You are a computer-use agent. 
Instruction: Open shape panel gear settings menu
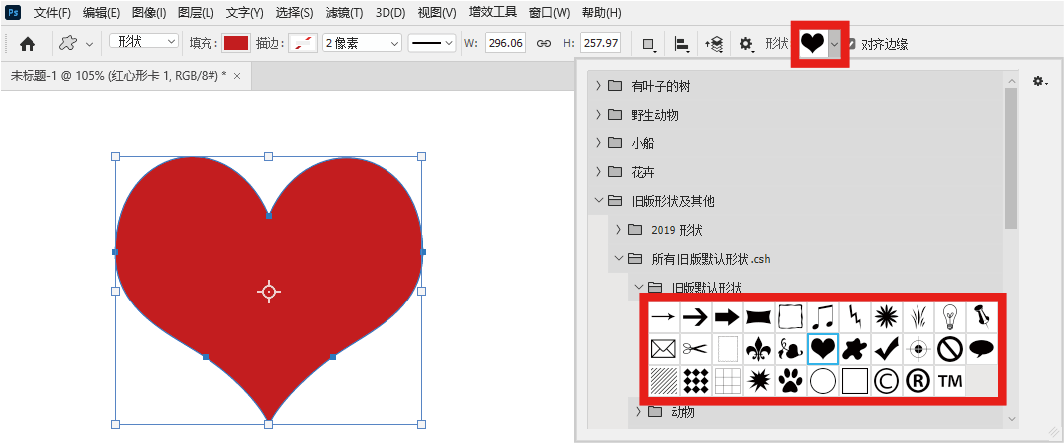point(1039,81)
